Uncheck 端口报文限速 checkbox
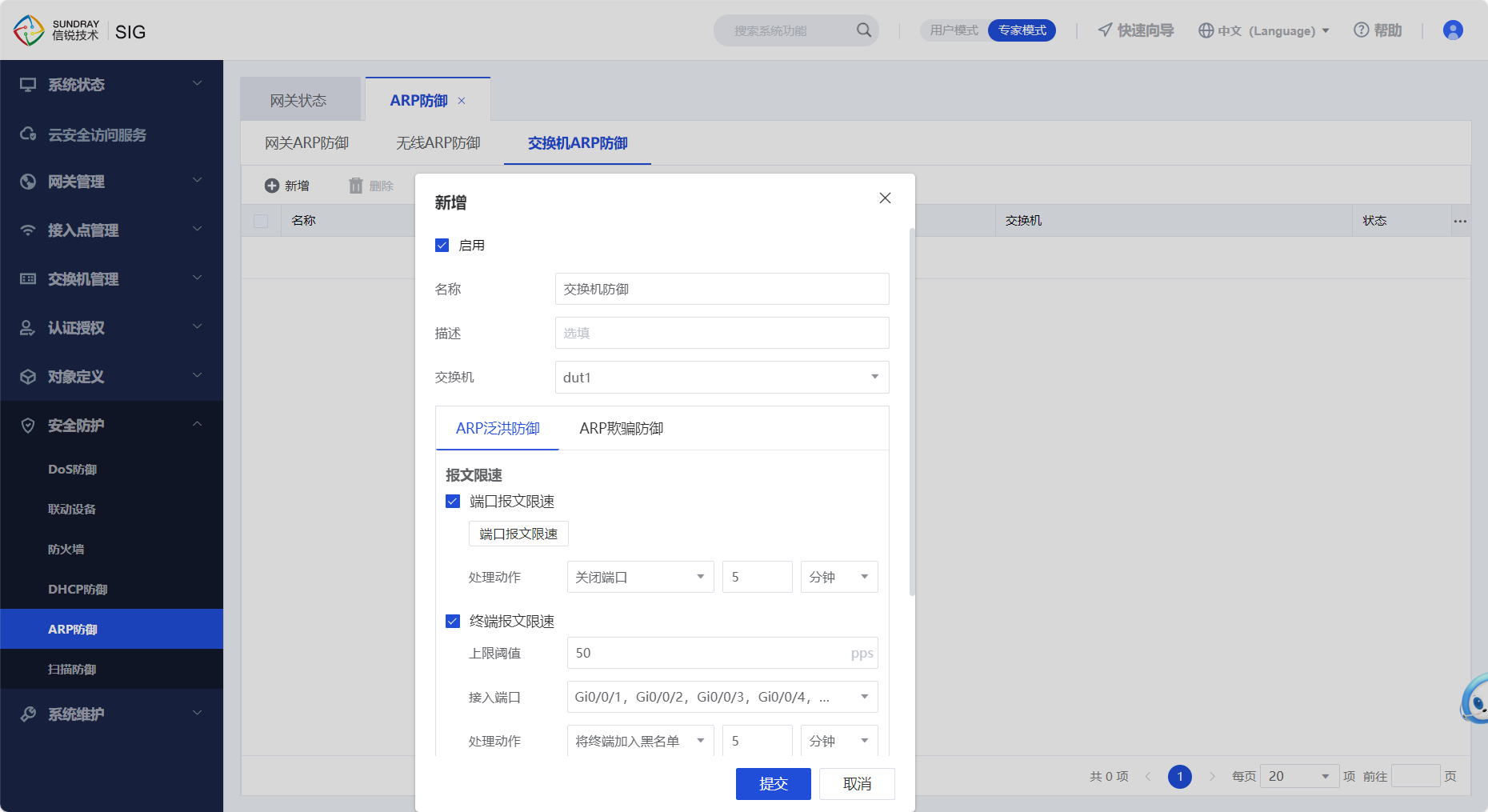 [x=453, y=501]
